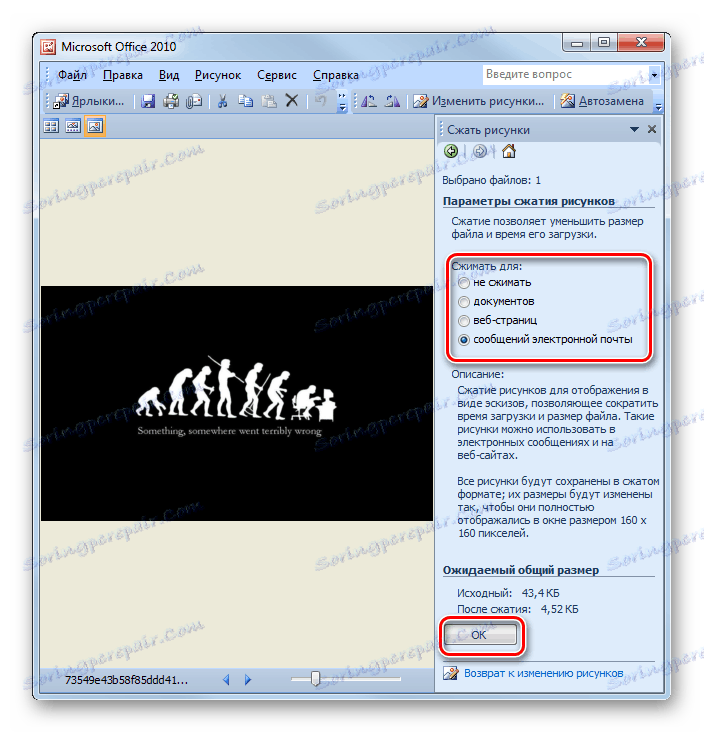Minimize the Microsoft Office 2010 window

(x=577, y=43)
